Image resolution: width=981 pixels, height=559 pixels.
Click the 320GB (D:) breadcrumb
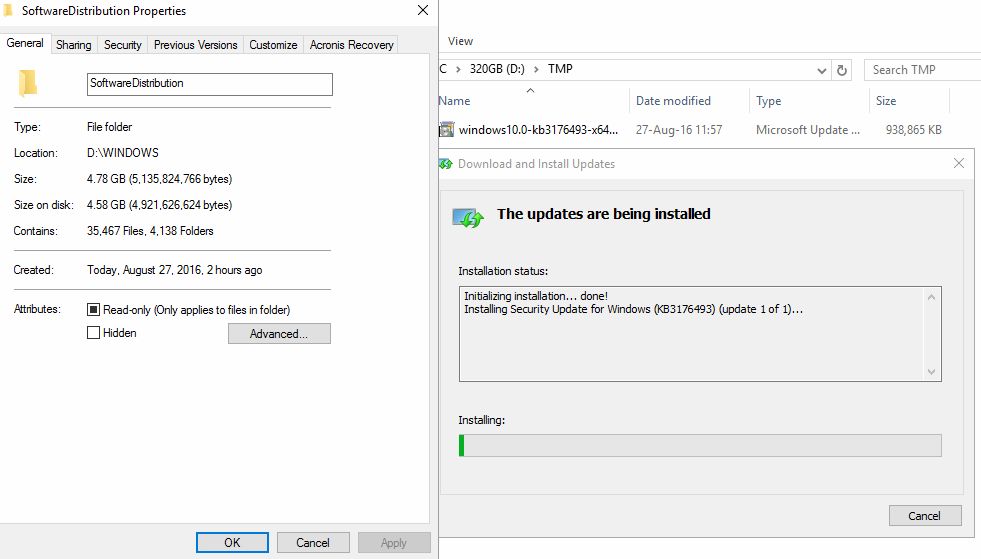pyautogui.click(x=497, y=69)
